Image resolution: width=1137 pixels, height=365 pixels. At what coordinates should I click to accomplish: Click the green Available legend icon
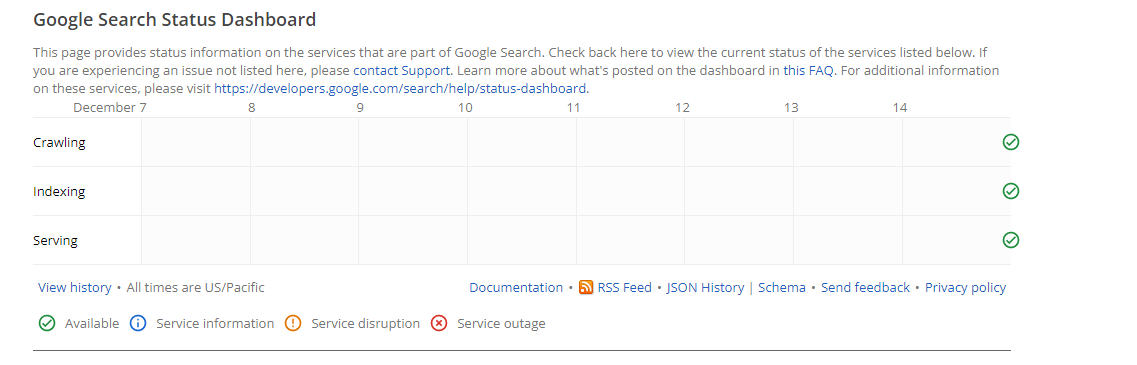tap(47, 324)
